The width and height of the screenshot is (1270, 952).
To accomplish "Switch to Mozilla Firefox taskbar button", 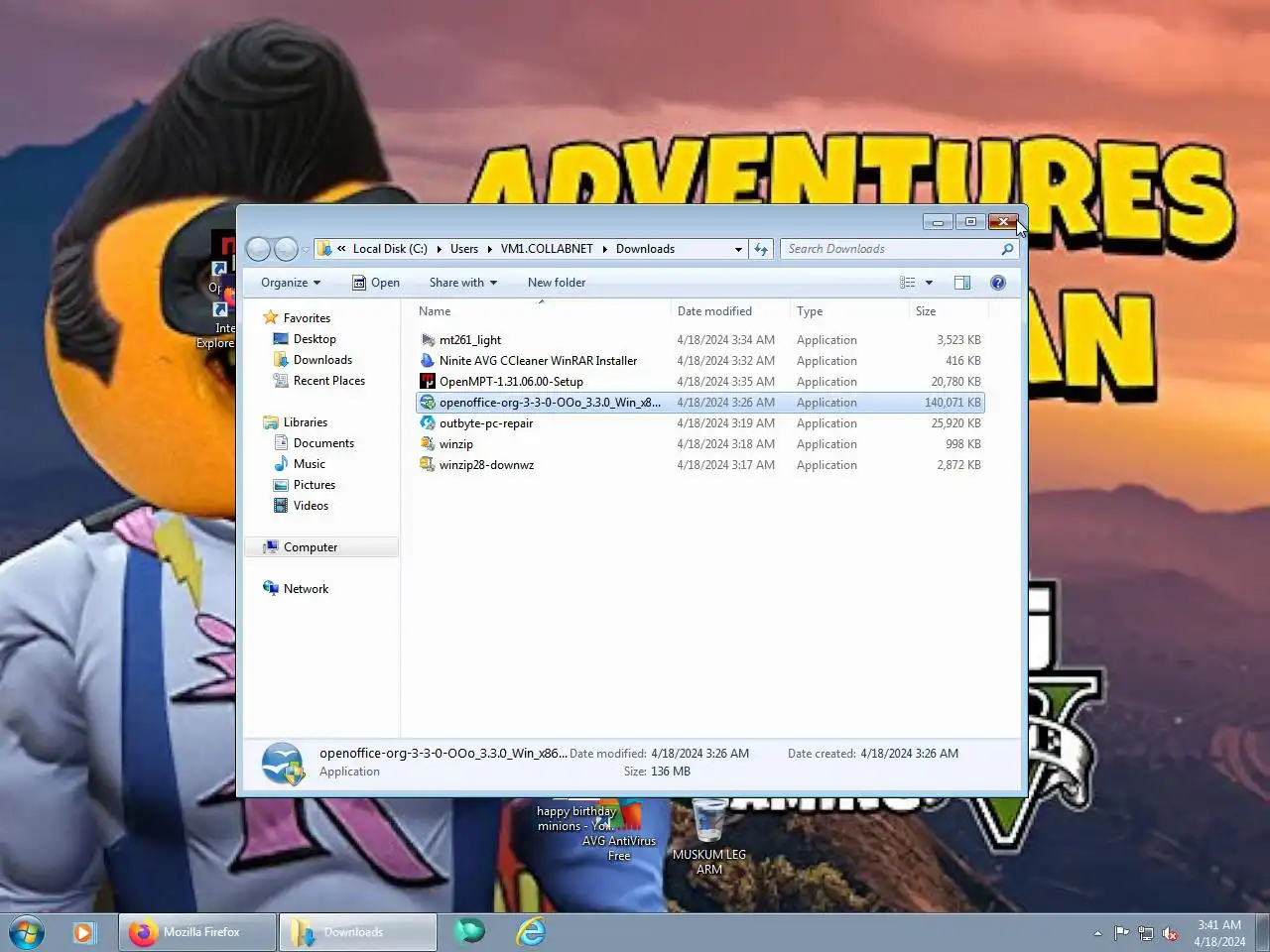I will 197,932.
